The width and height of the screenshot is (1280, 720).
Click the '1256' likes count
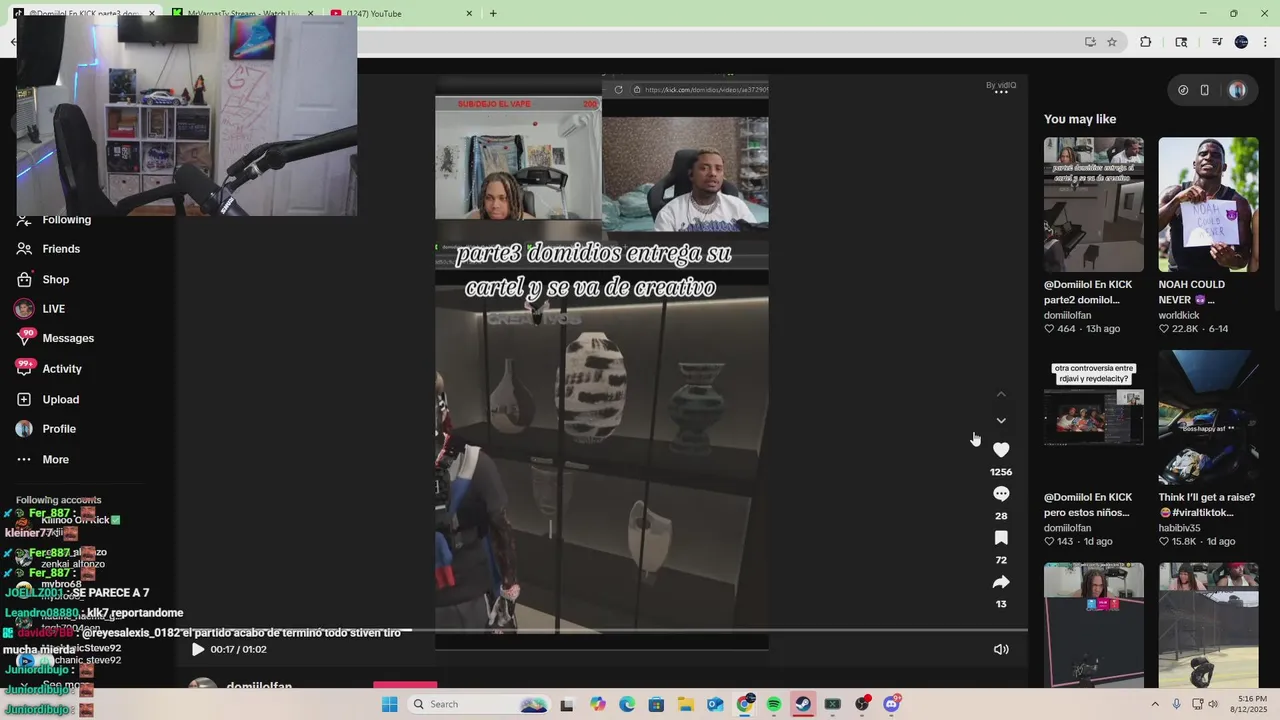click(1001, 472)
